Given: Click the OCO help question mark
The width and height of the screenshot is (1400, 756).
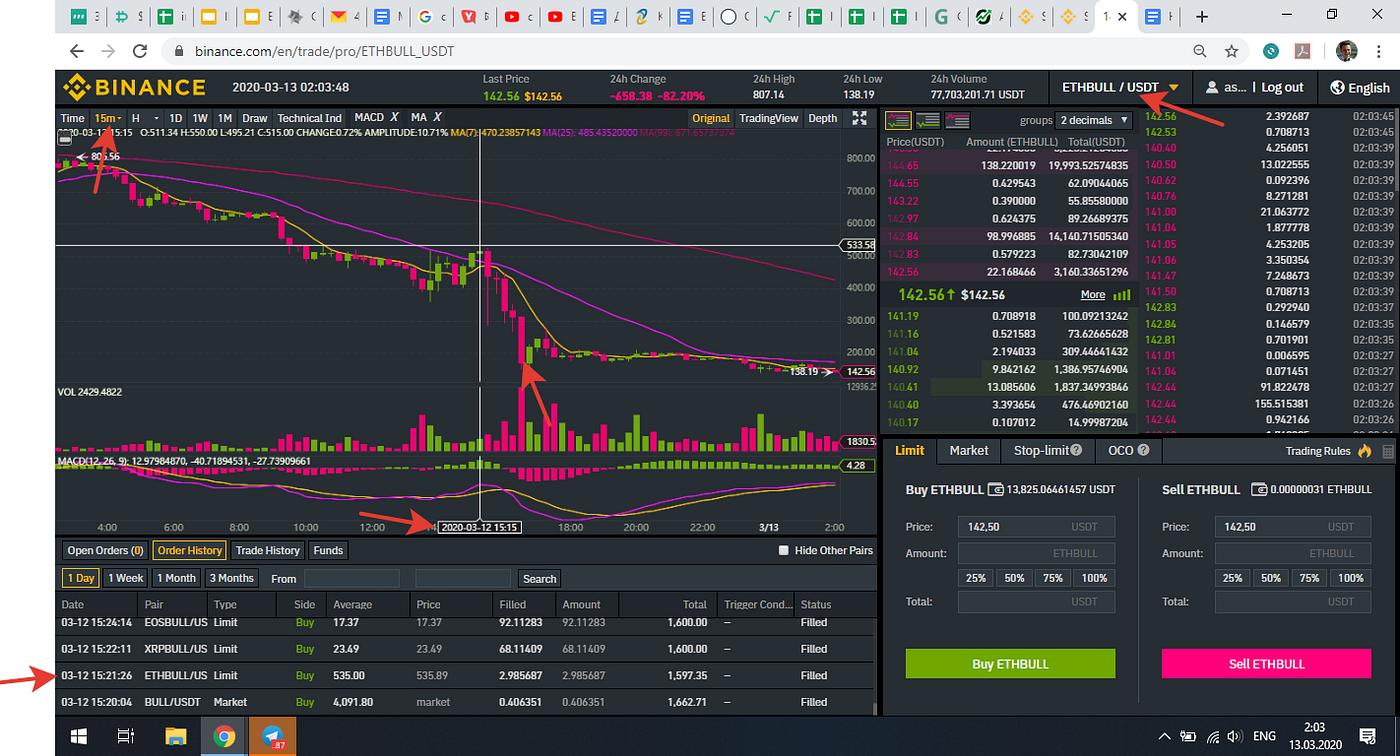Looking at the screenshot, I should (1143, 451).
